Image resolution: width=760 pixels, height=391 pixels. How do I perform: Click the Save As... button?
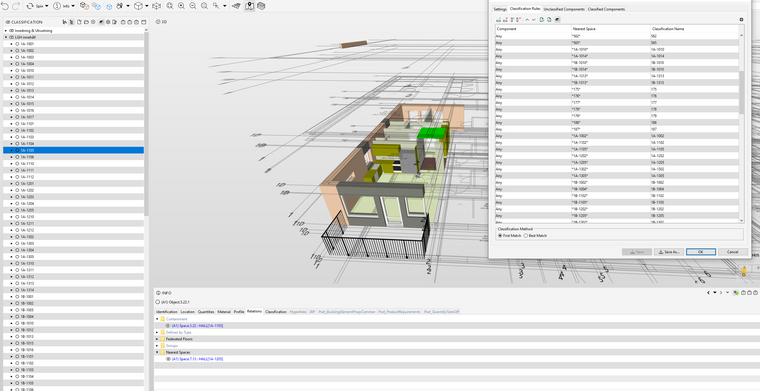coord(668,252)
